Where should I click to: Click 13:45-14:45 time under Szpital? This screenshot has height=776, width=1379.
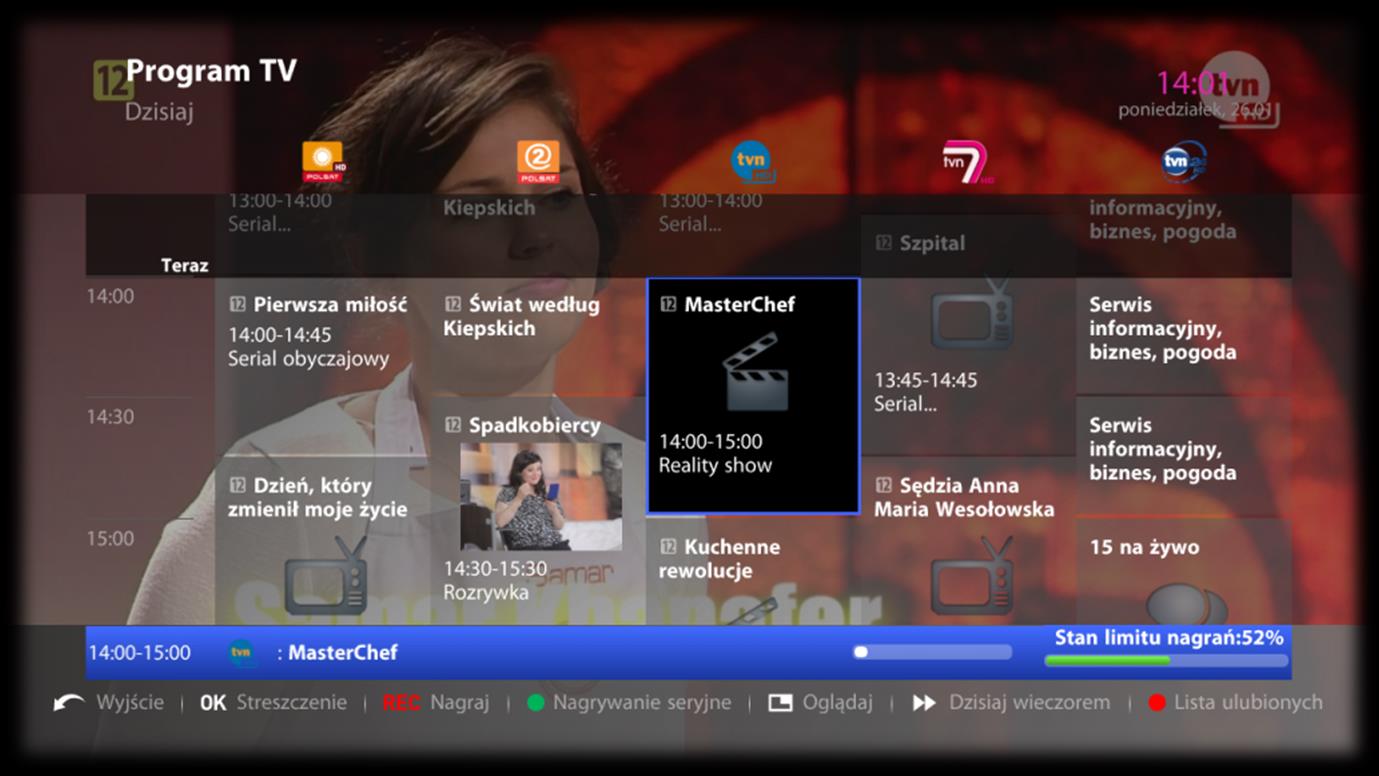click(926, 381)
